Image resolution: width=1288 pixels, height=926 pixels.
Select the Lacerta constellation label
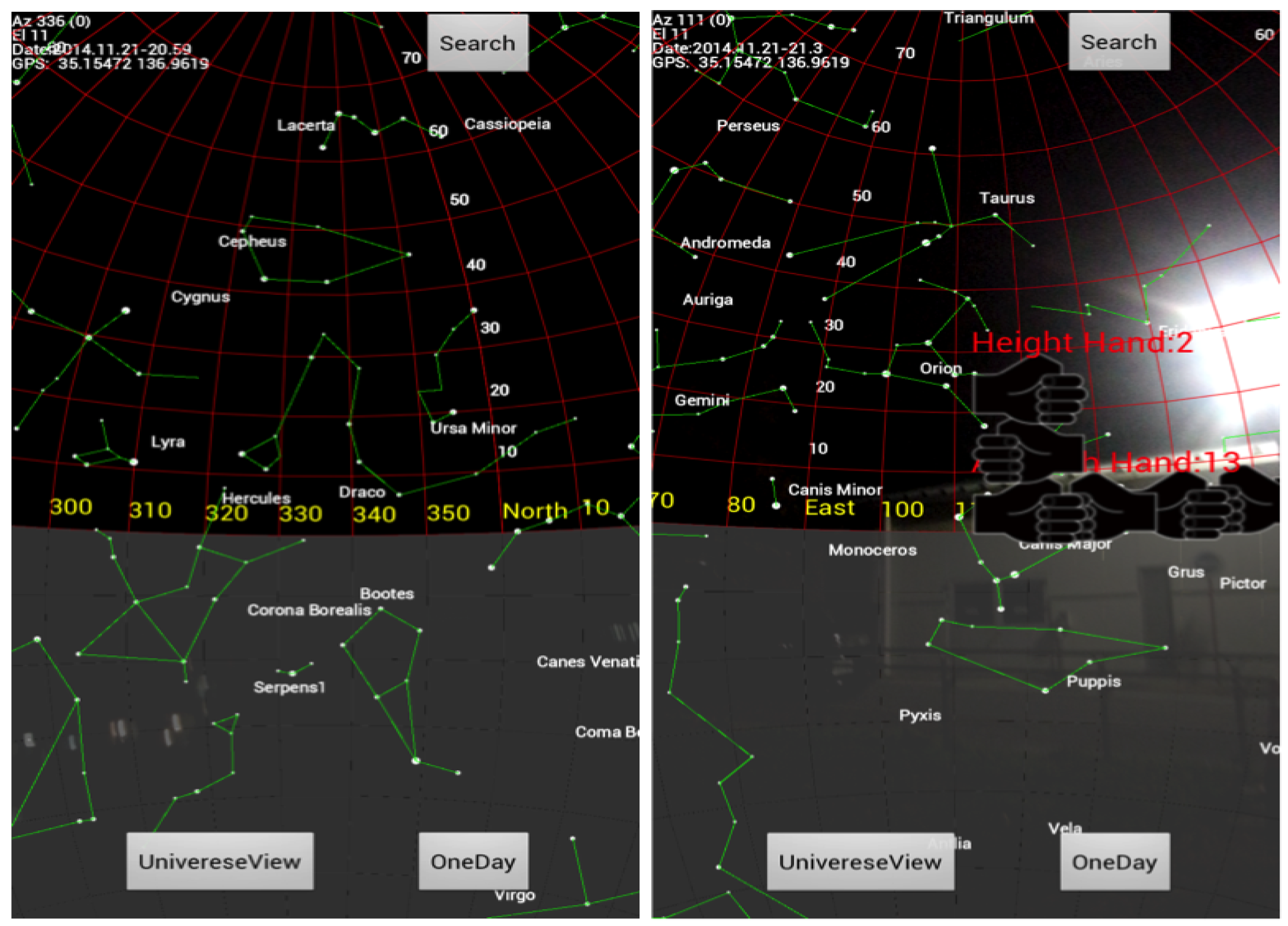(306, 125)
